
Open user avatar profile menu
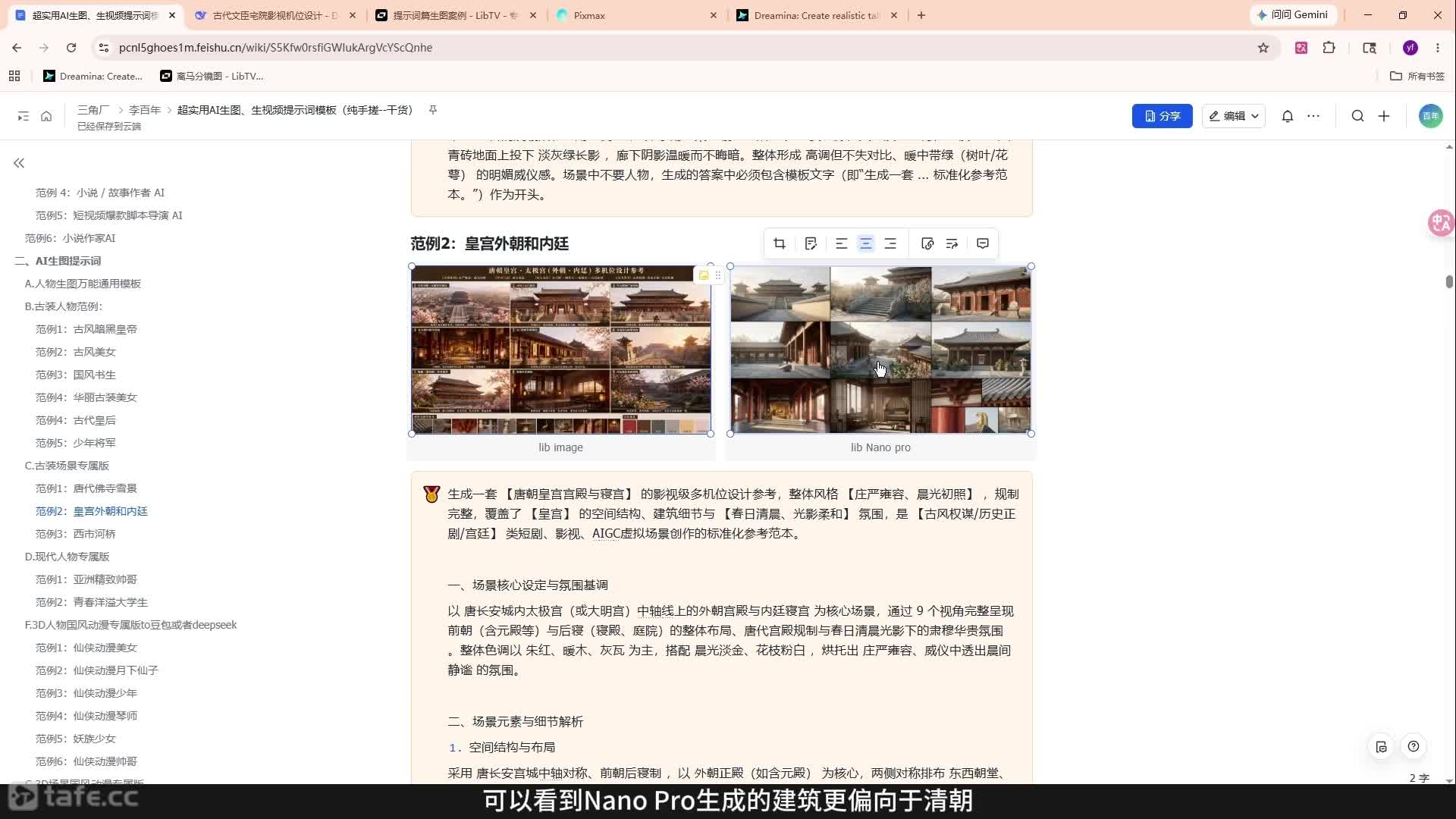point(1430,116)
